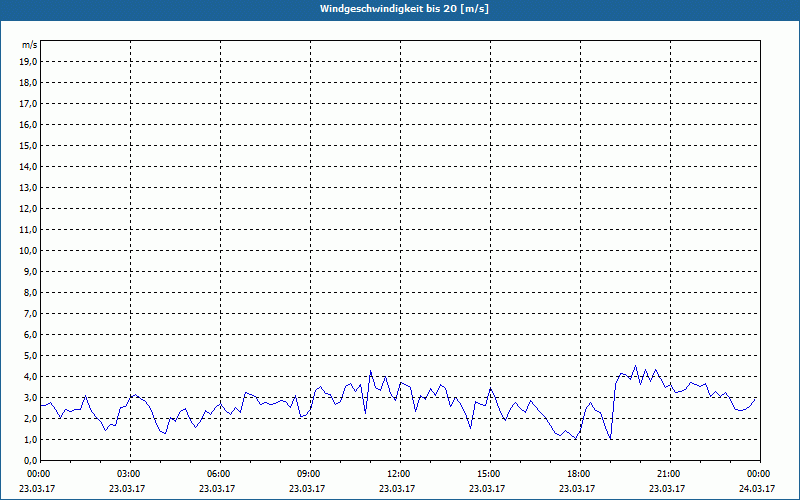This screenshot has width=800, height=500.
Task: Click the 15,0 y-axis value
Action: point(28,145)
